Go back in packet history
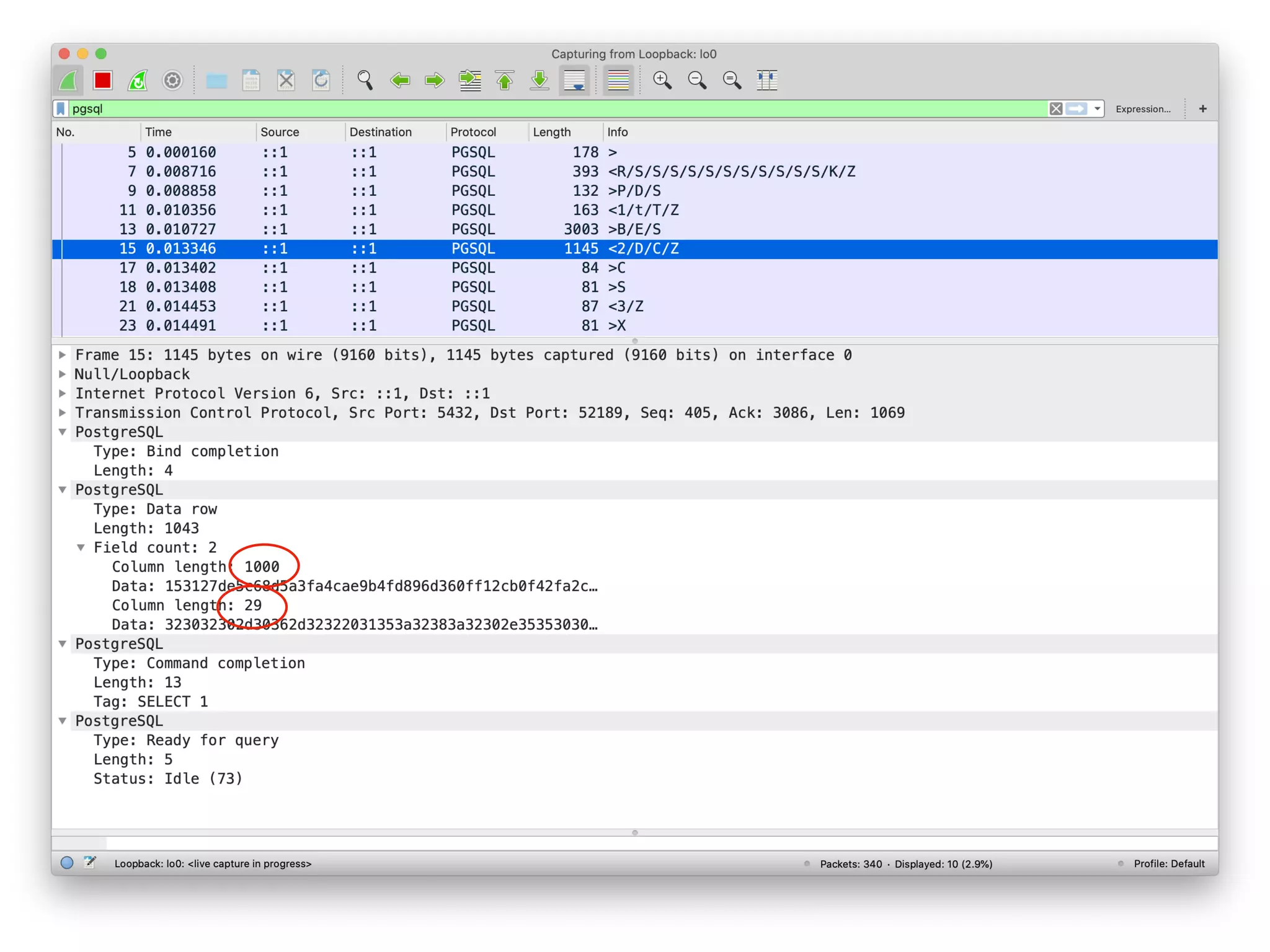Viewport: 1270px width, 952px height. coord(400,80)
